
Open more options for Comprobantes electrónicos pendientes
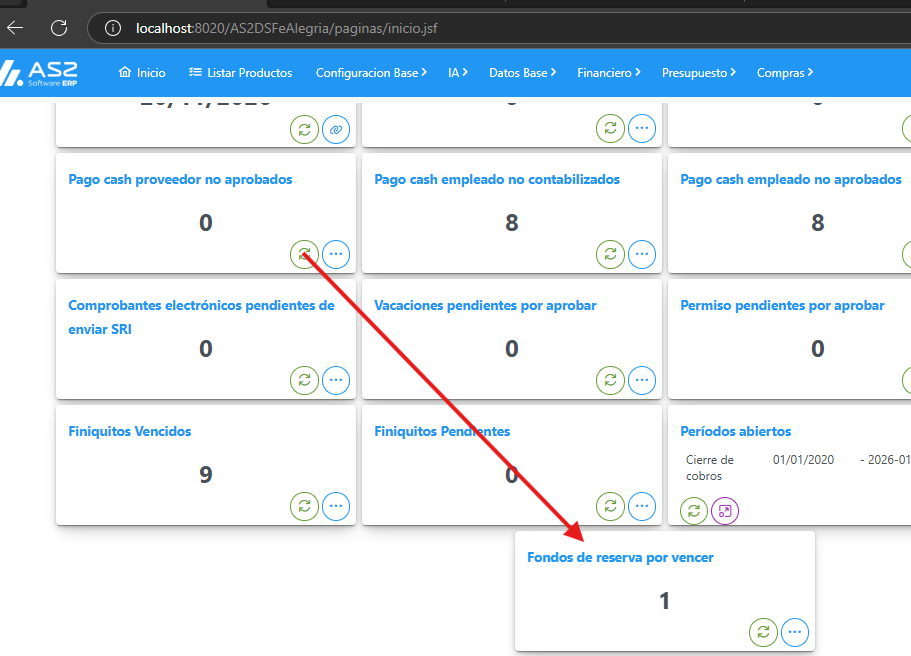336,381
